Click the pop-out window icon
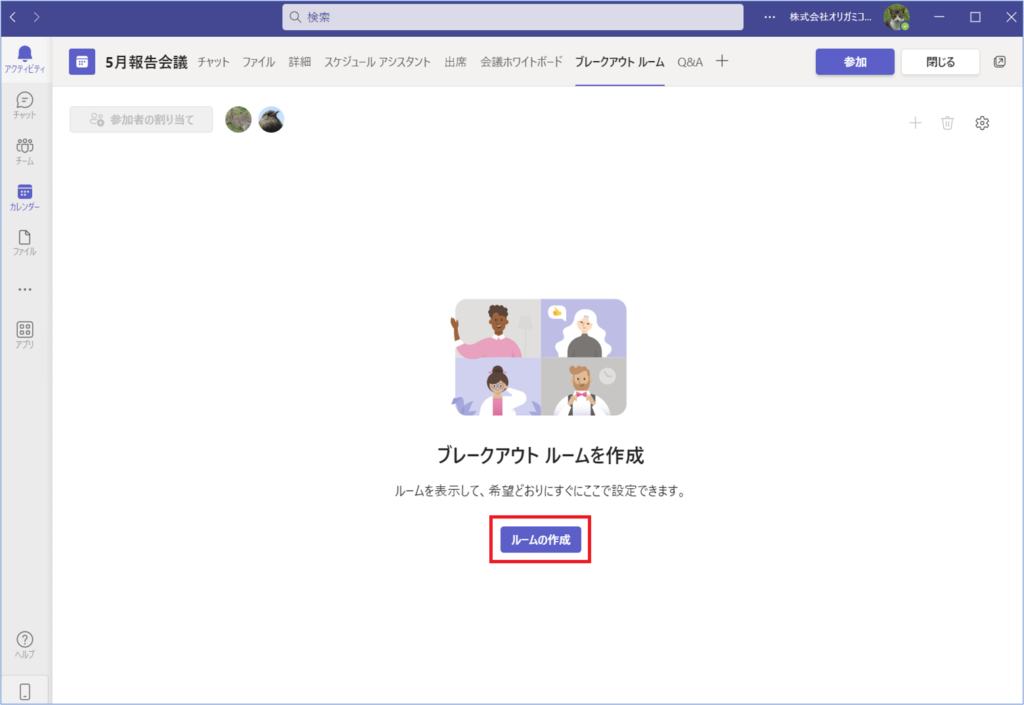Screen dimensions: 1024x705 tap(999, 62)
